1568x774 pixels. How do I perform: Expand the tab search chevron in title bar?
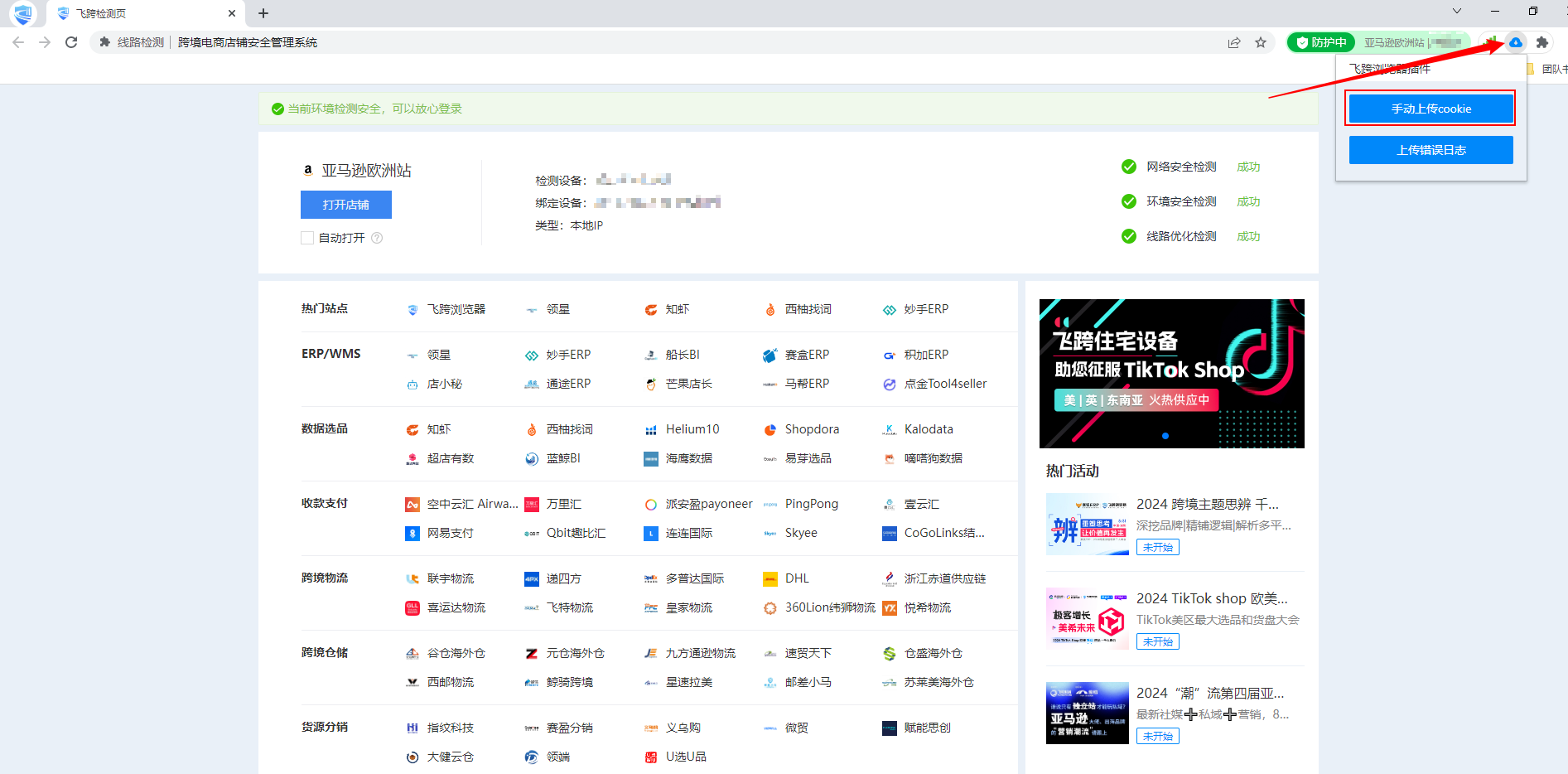click(x=1456, y=12)
